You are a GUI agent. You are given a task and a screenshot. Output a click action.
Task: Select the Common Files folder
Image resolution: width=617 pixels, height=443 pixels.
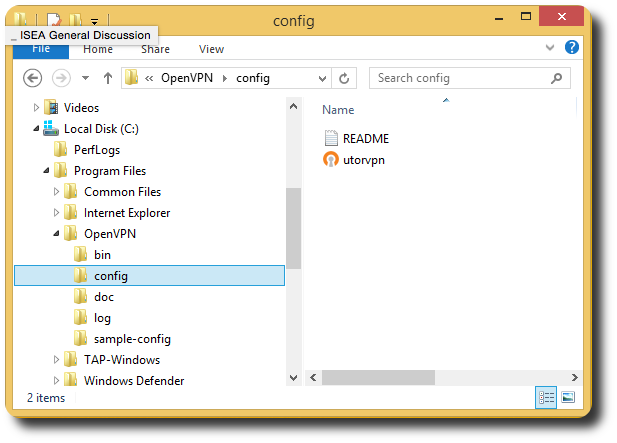click(x=122, y=192)
